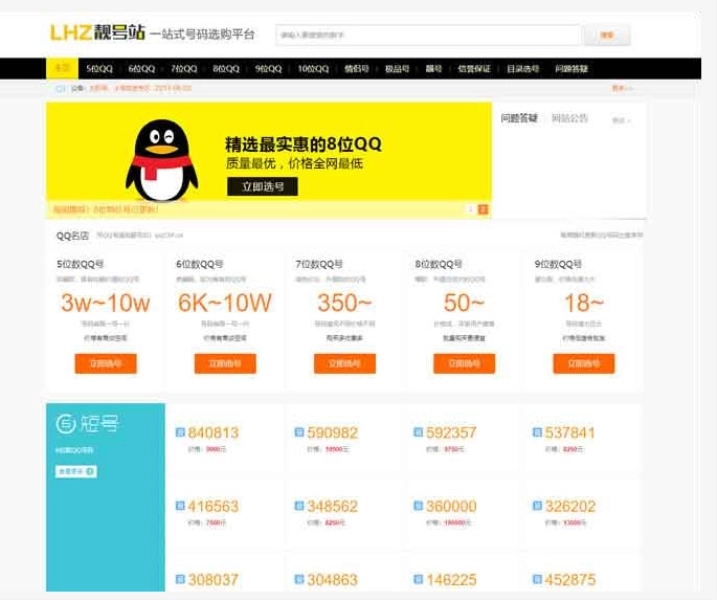Click the 18~ price text
This screenshot has height=600, width=717.
point(584,303)
